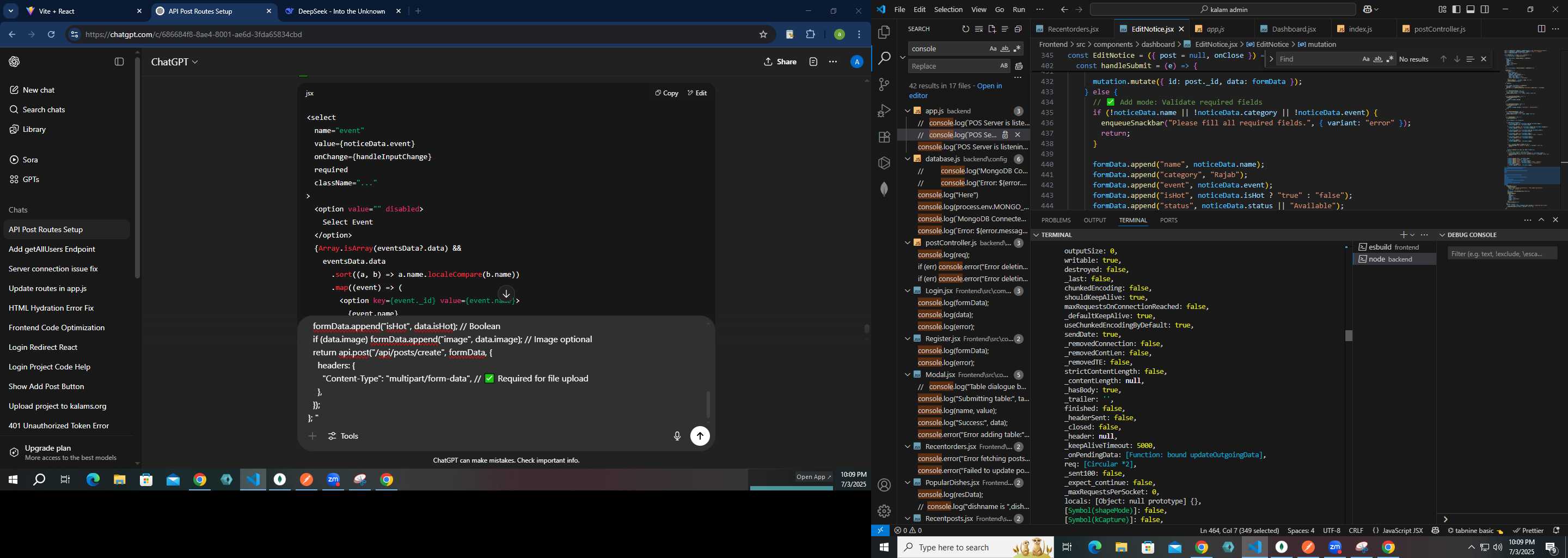Open launch profile dropdown next to new terminal
The image size is (1568, 558).
point(1412,234)
